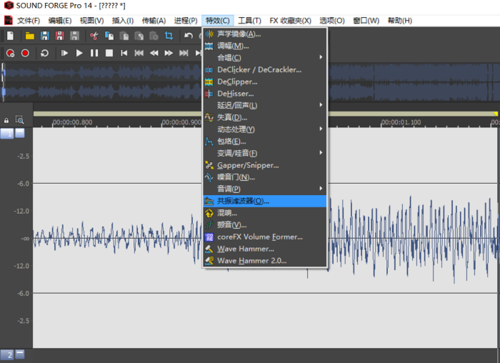
Task: Stop playback with the square Stop button
Action: click(x=109, y=53)
